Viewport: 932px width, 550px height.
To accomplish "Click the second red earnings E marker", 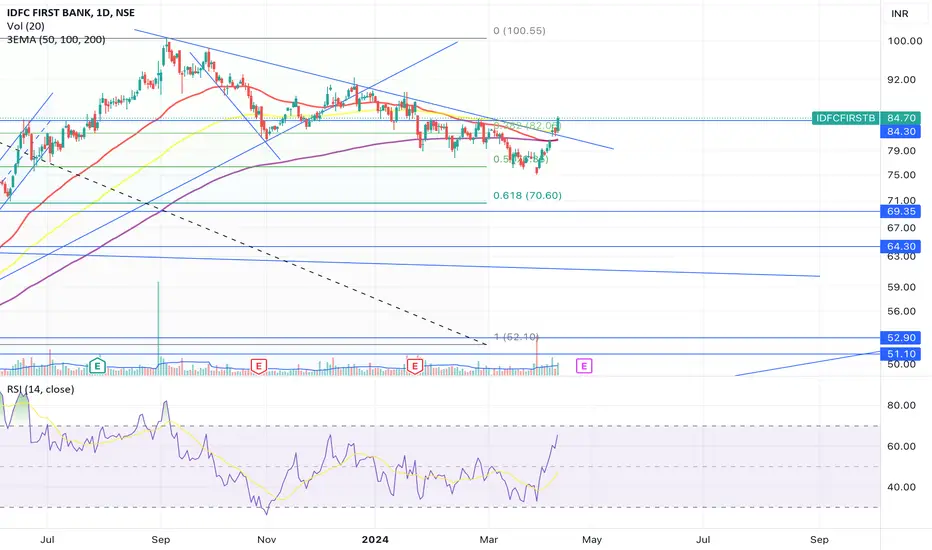I will (x=415, y=366).
